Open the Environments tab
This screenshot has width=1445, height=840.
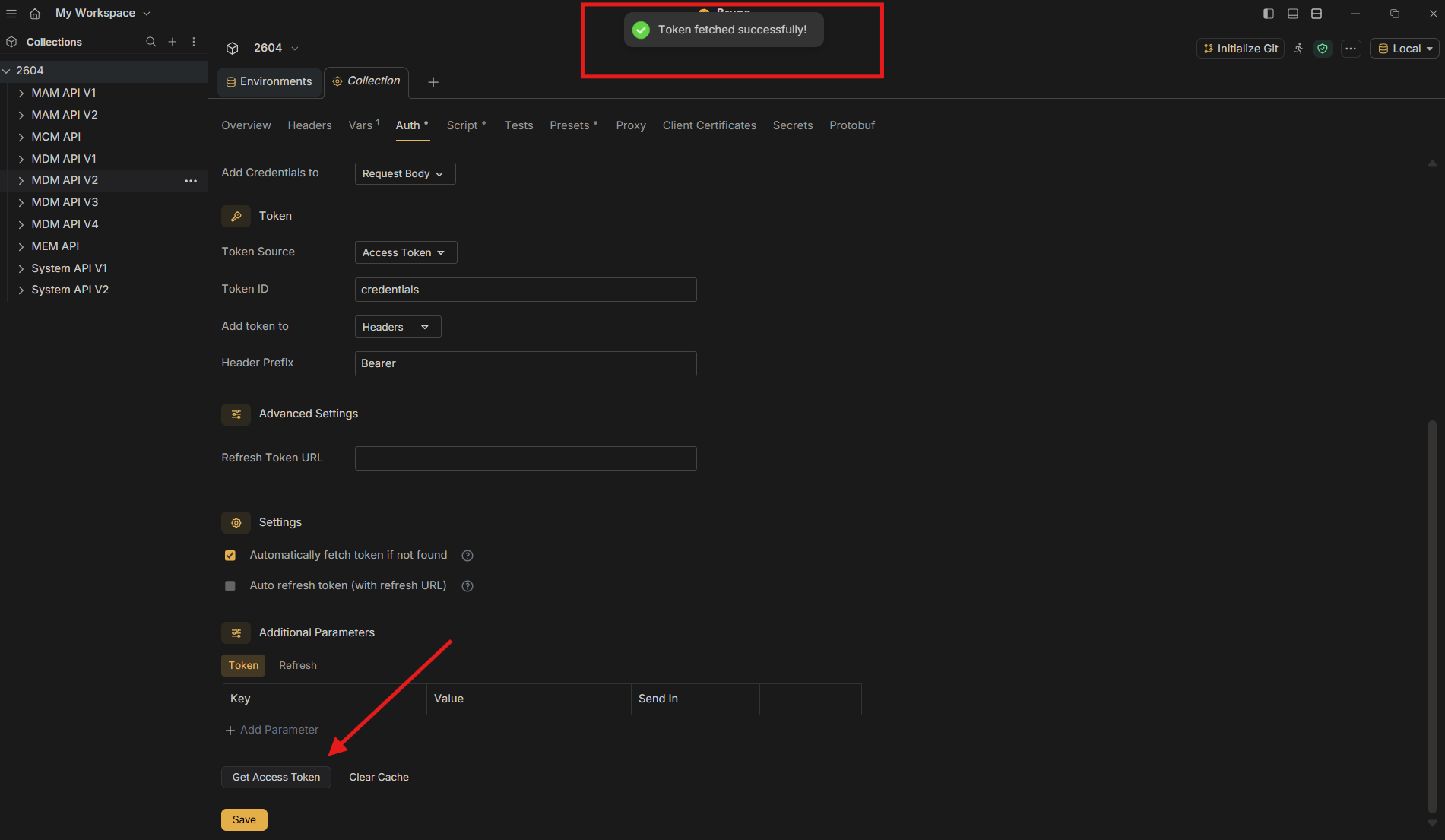pyautogui.click(x=269, y=82)
